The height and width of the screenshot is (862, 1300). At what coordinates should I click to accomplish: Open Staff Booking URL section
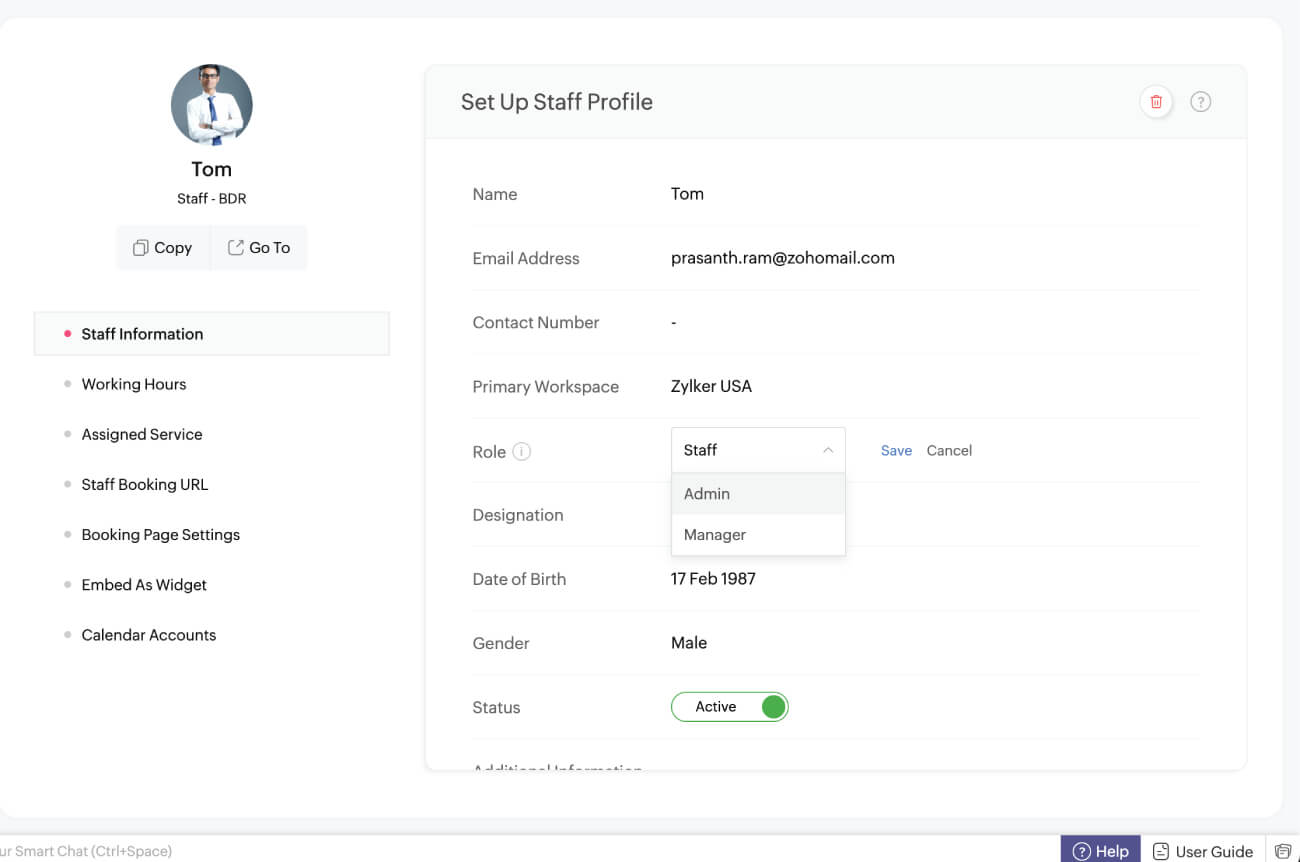tap(145, 484)
